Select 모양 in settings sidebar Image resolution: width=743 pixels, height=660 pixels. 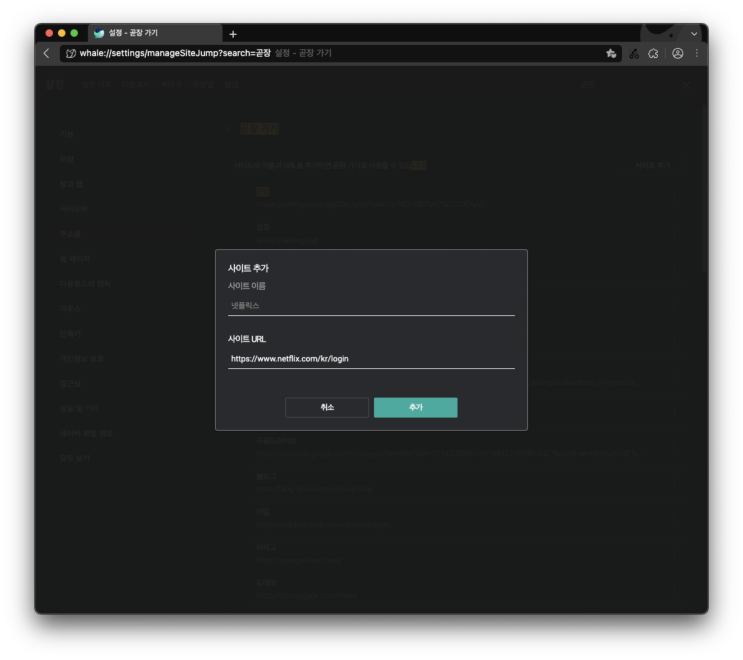(66, 159)
